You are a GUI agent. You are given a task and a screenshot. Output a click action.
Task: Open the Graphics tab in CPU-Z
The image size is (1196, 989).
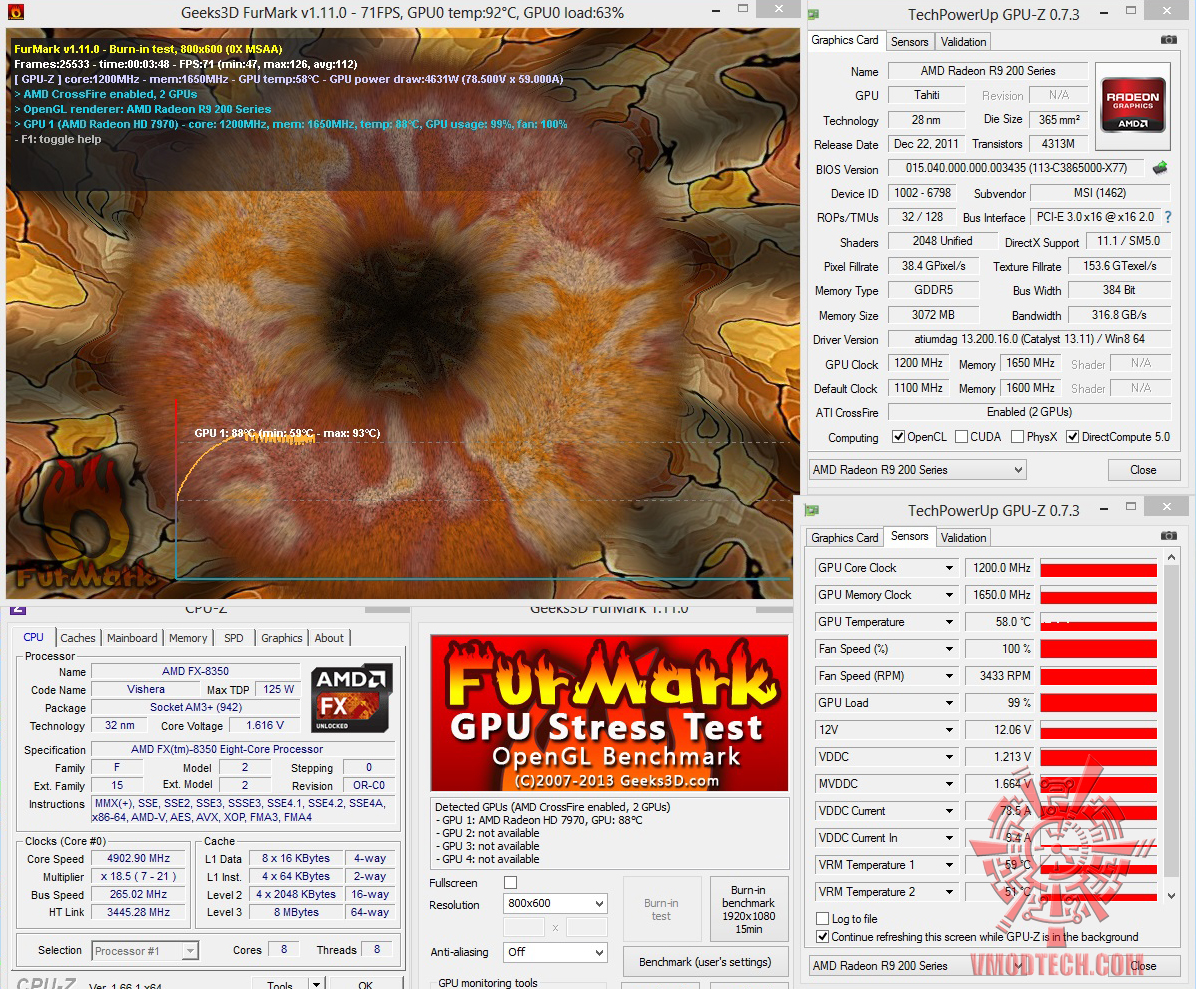point(281,638)
